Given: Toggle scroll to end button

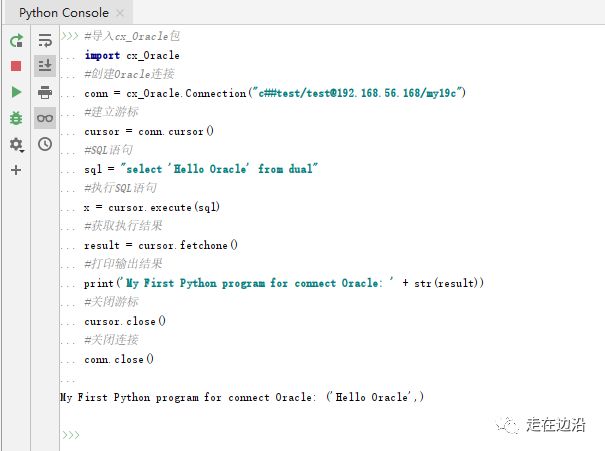Looking at the screenshot, I should coord(45,66).
